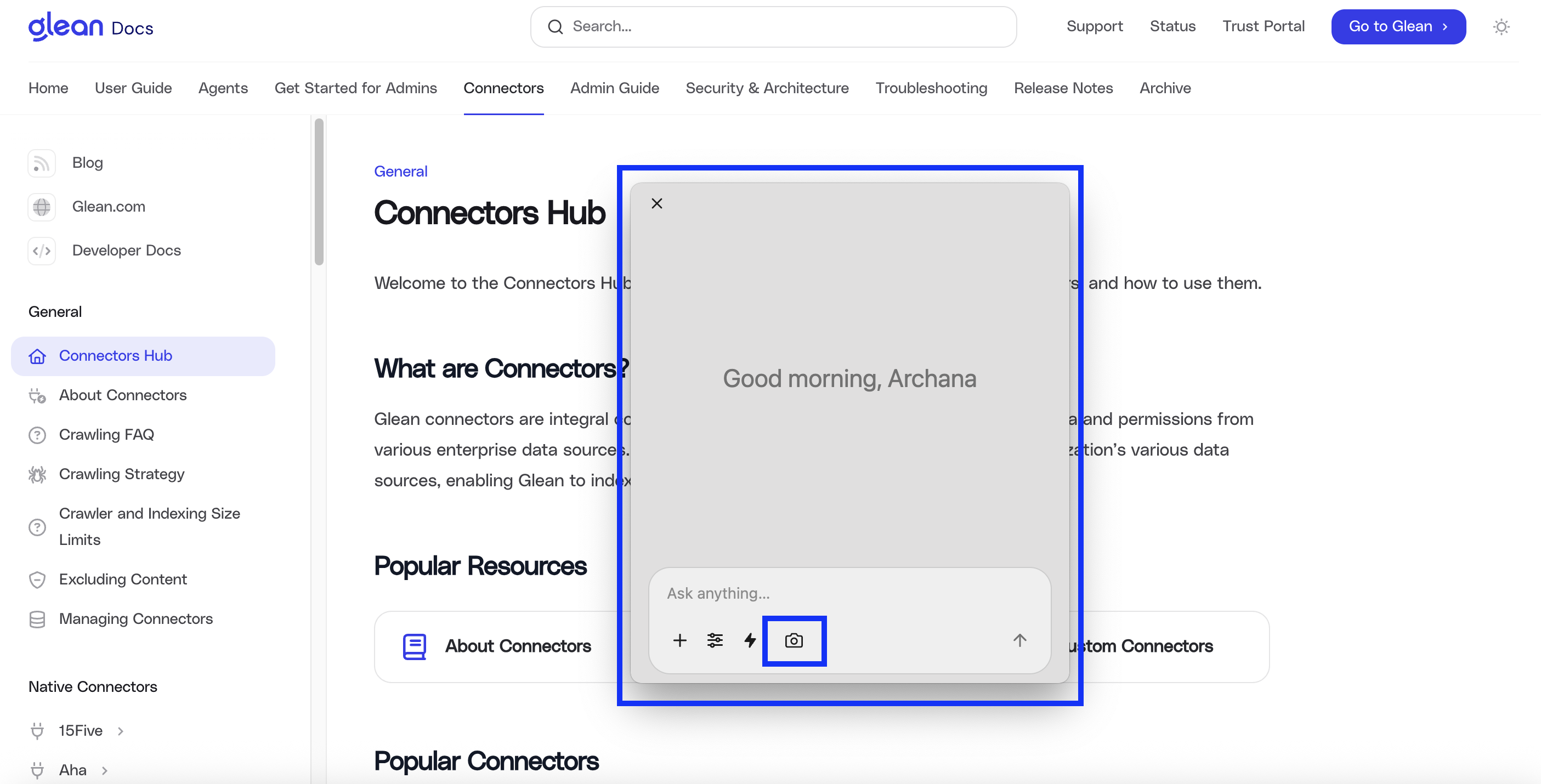Click the bug icon for Crawling Strategy
This screenshot has height=784, width=1541.
pyautogui.click(x=37, y=474)
